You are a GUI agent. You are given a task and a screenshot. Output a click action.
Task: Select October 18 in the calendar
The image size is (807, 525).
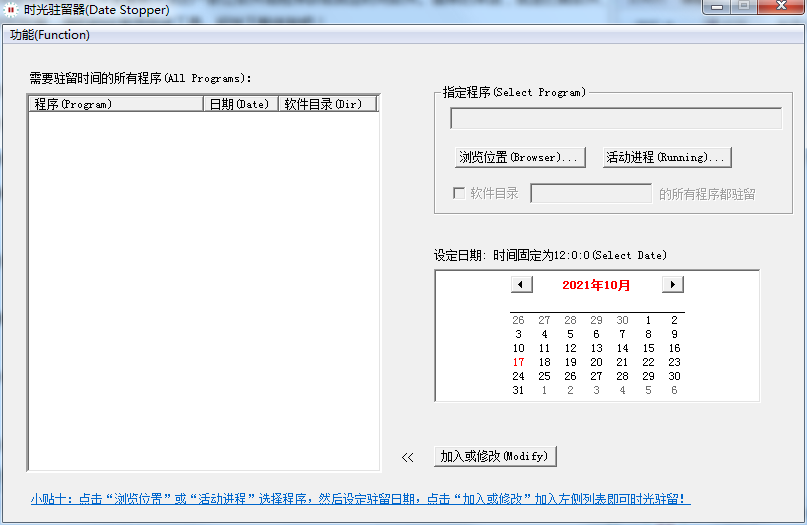[x=545, y=362]
